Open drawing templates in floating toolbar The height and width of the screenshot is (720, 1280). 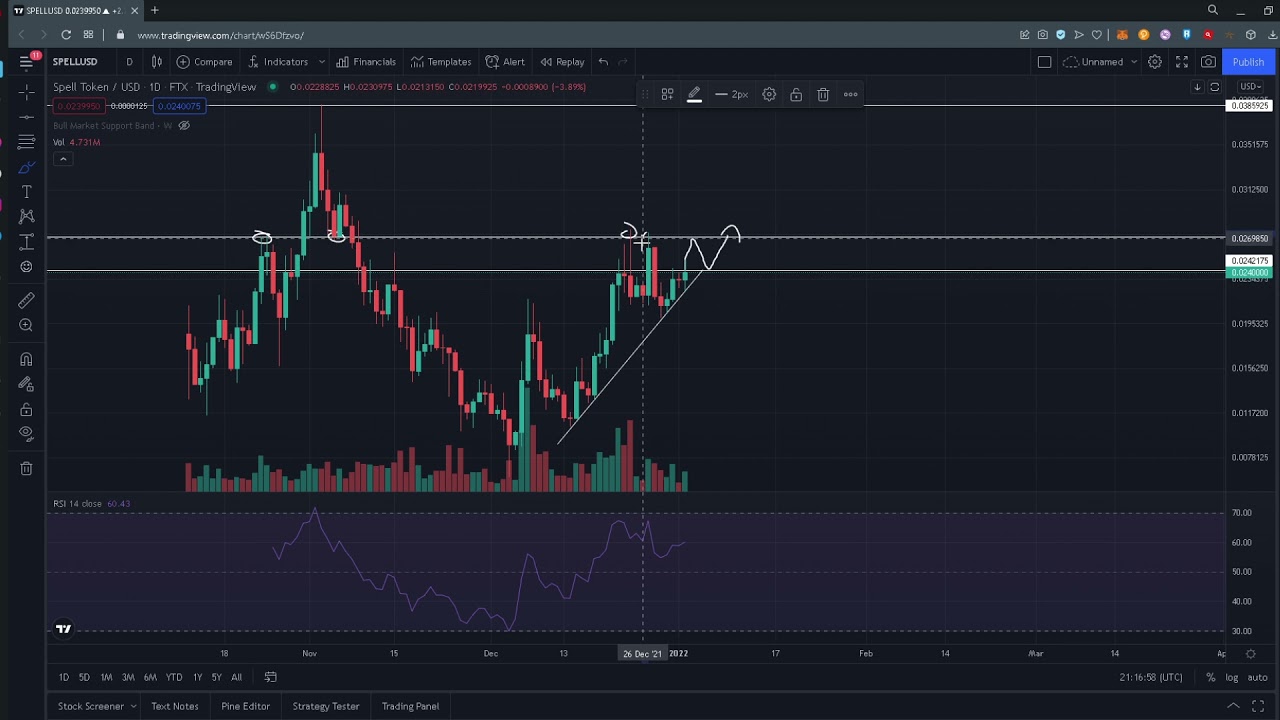click(667, 94)
